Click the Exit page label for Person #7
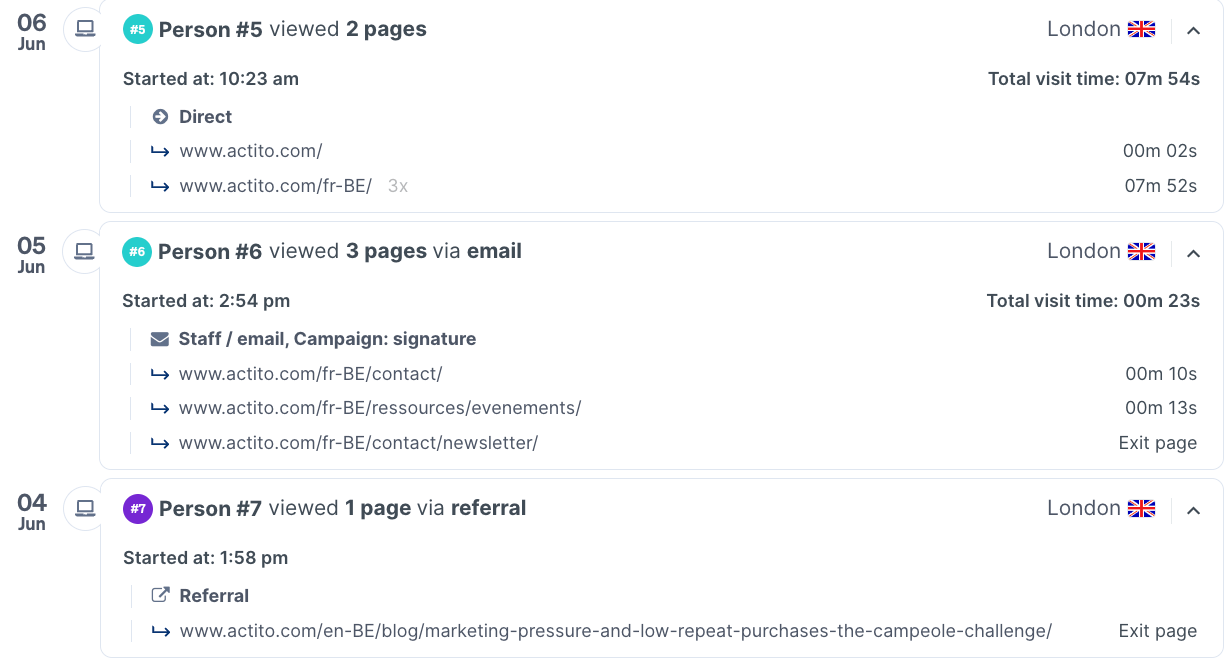The image size is (1232, 662). [x=1158, y=630]
